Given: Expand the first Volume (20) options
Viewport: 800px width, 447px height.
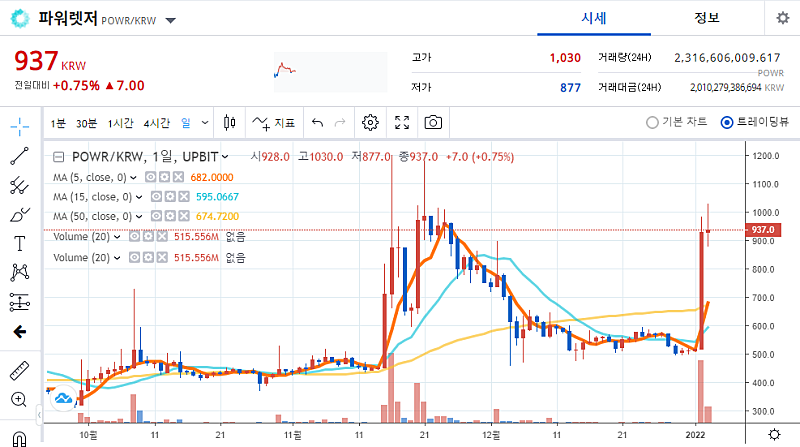Looking at the screenshot, I should (117, 237).
